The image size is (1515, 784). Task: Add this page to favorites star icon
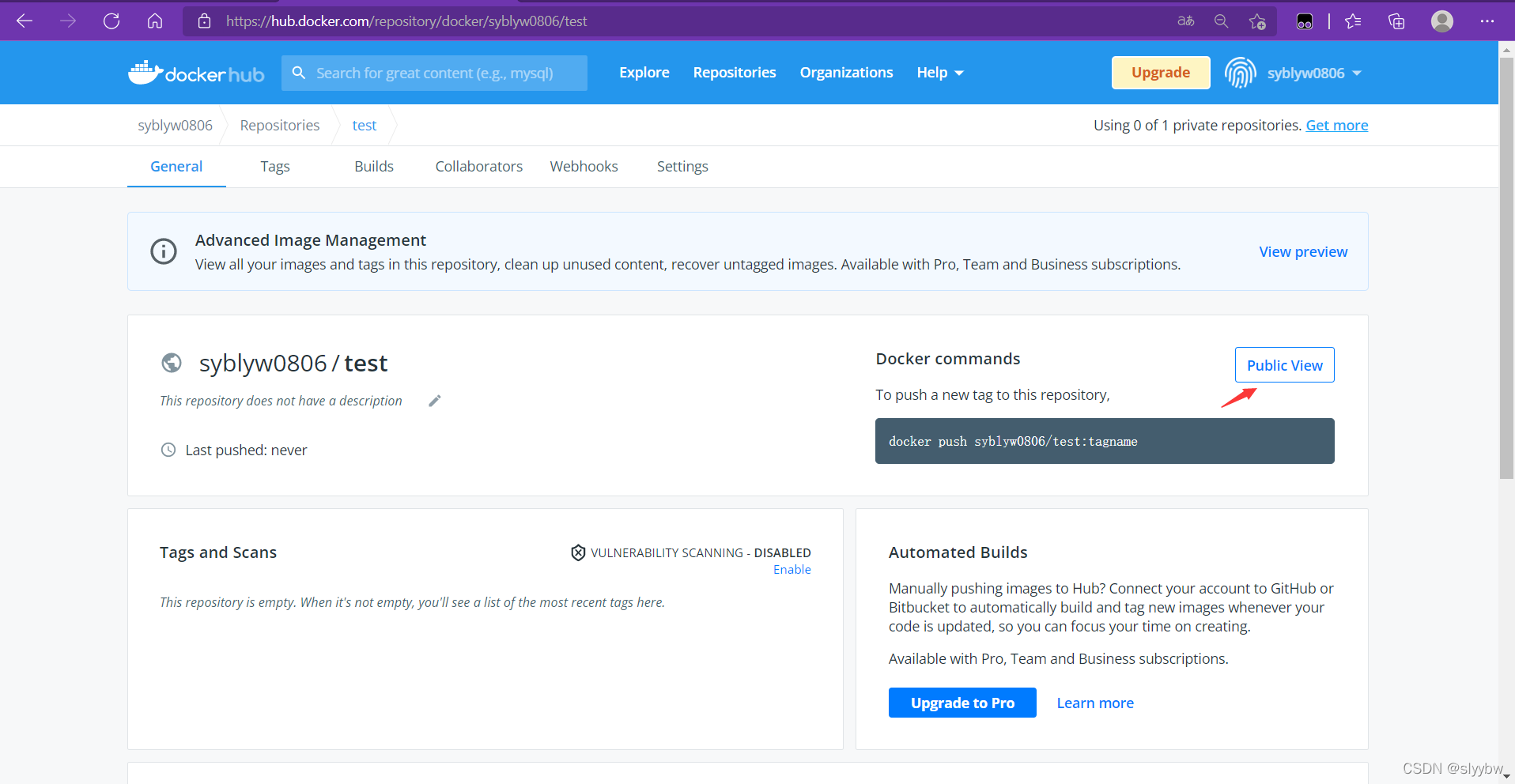(x=1257, y=21)
